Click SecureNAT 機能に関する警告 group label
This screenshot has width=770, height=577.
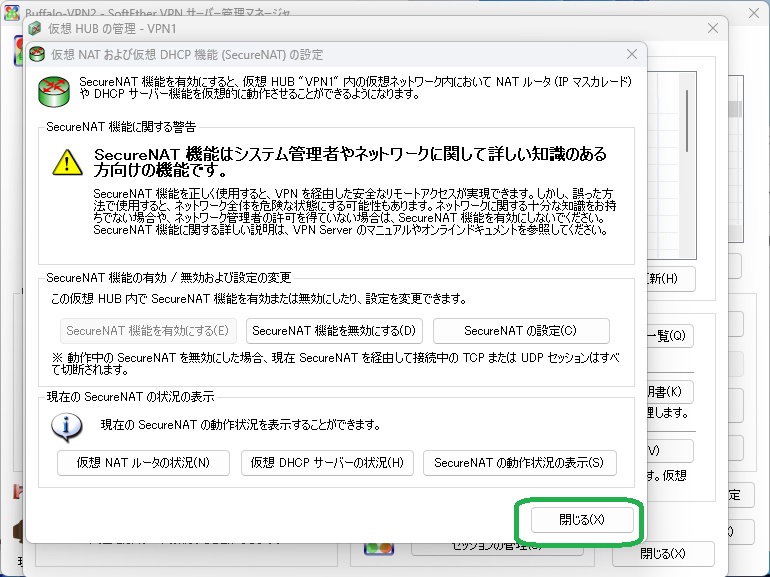[x=121, y=127]
